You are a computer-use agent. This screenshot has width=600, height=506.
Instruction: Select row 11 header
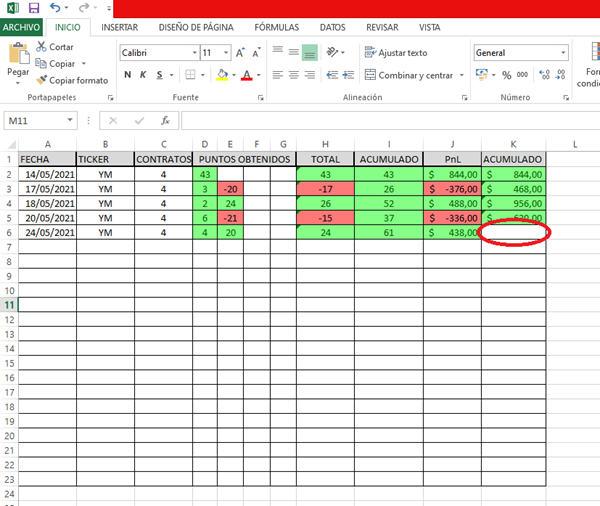pyautogui.click(x=9, y=305)
